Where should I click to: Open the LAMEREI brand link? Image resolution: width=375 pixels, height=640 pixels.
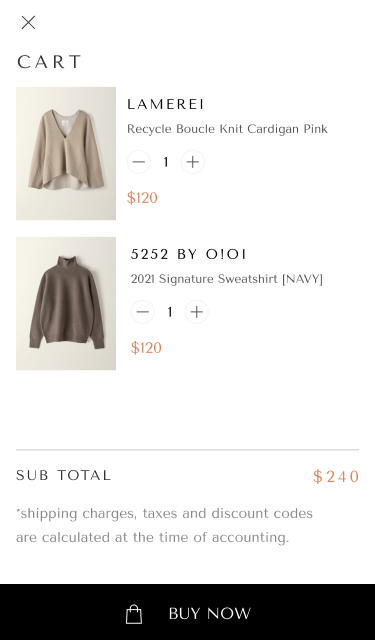point(165,104)
